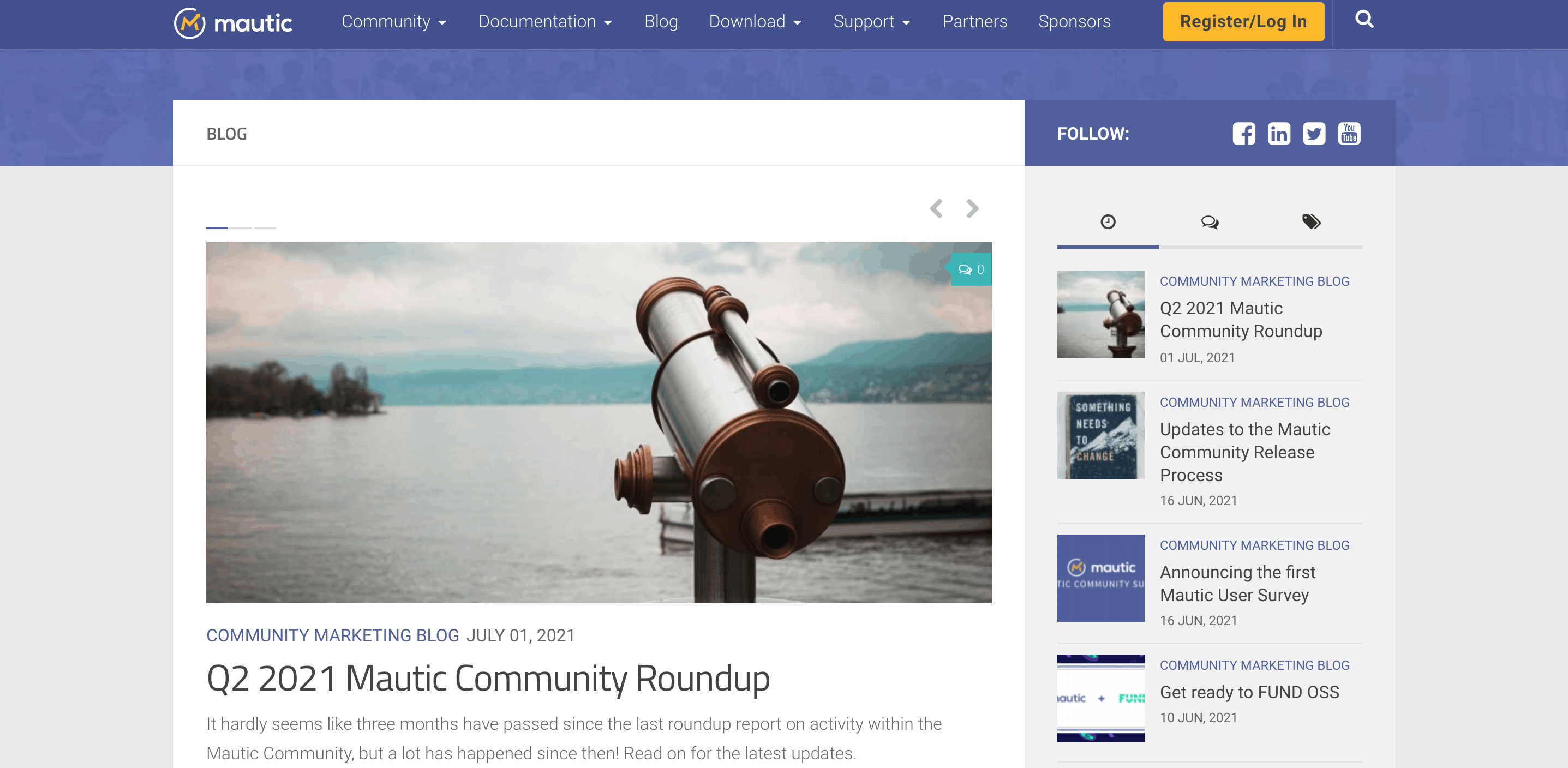The width and height of the screenshot is (1568, 768).
Task: Open the telescope featured image
Action: click(599, 422)
